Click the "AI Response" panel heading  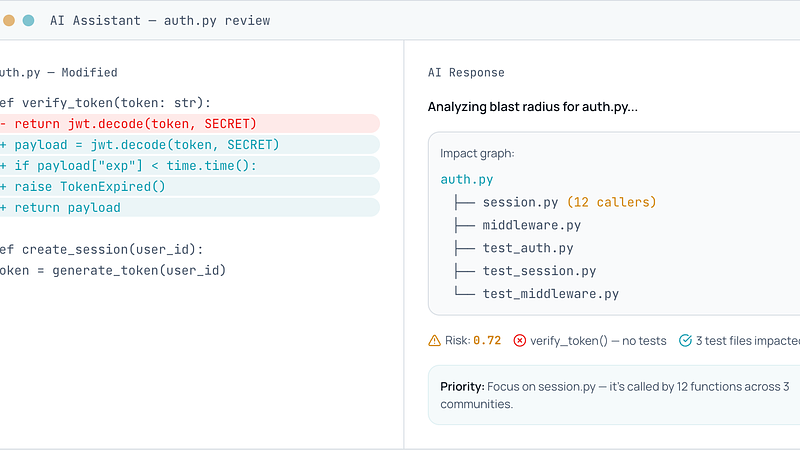click(x=466, y=72)
